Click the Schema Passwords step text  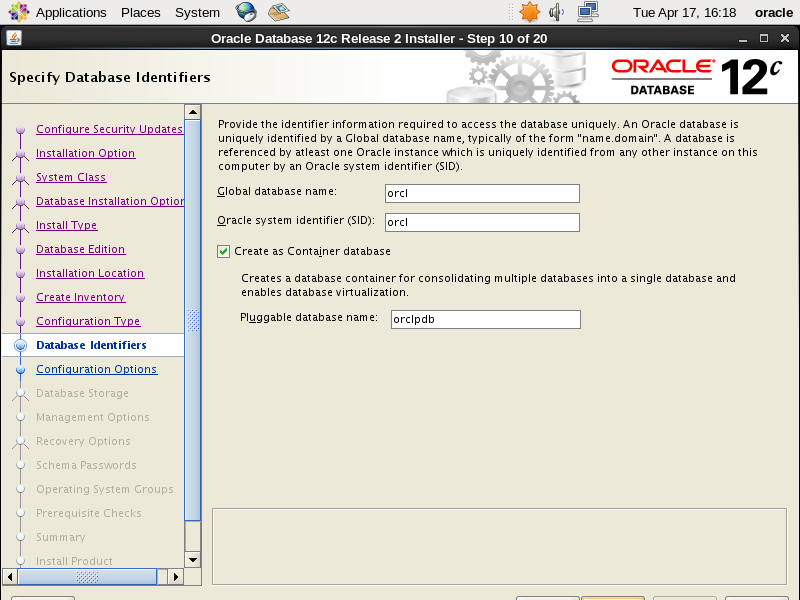(x=87, y=465)
